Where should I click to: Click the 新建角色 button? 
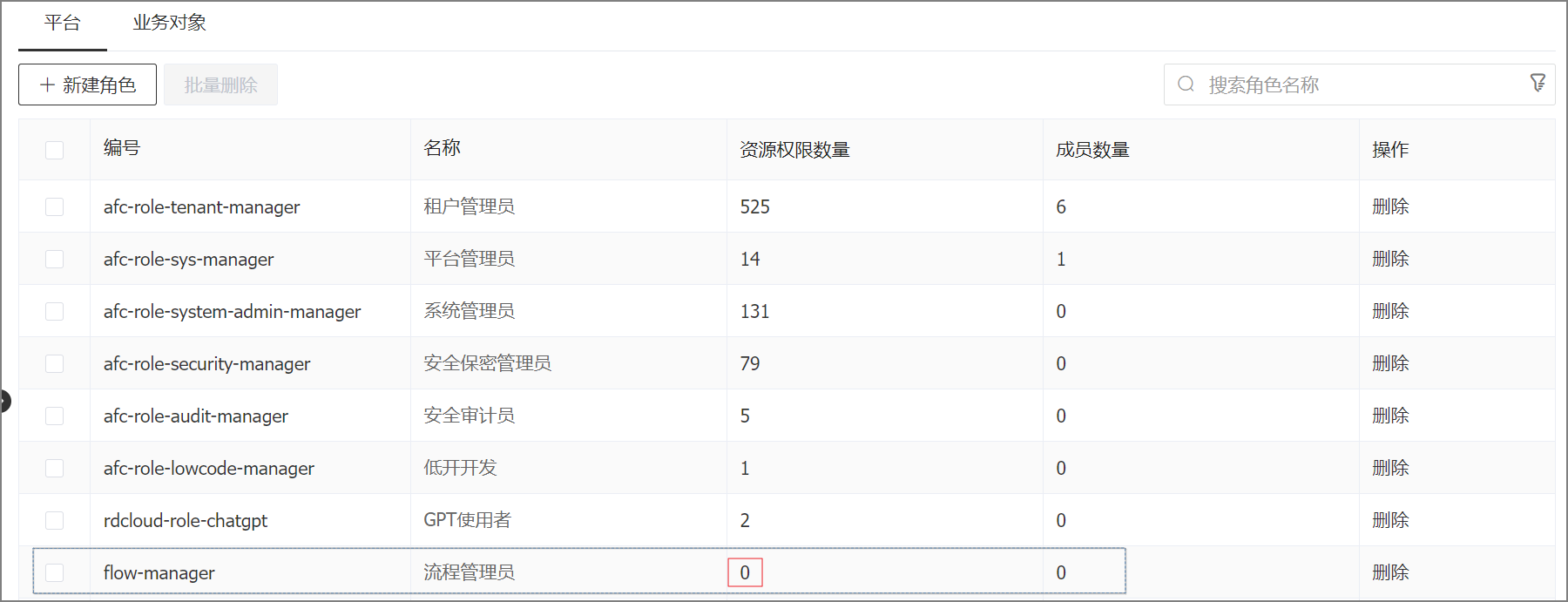click(x=87, y=85)
